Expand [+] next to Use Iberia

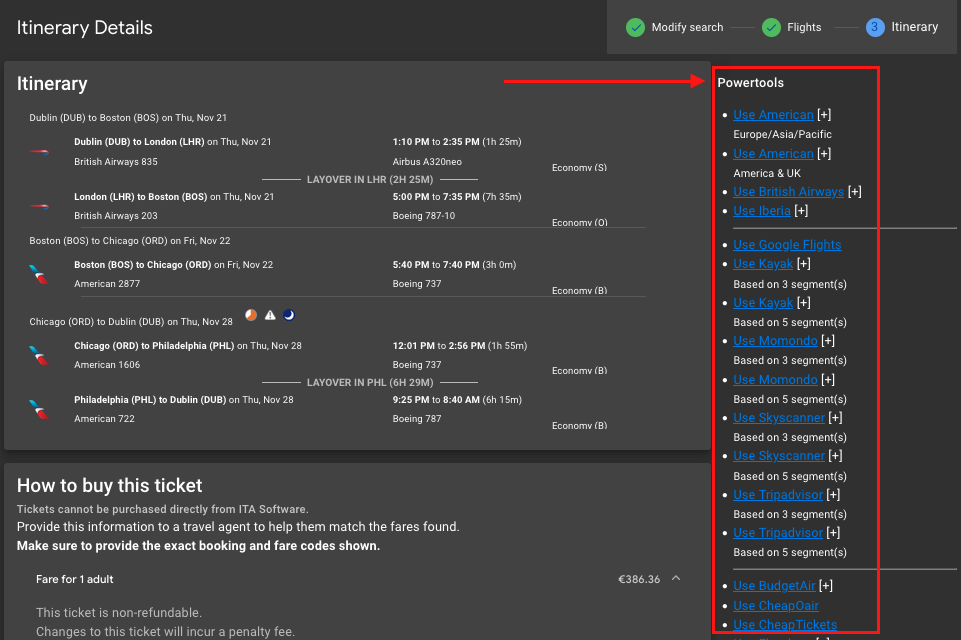pyautogui.click(x=801, y=211)
